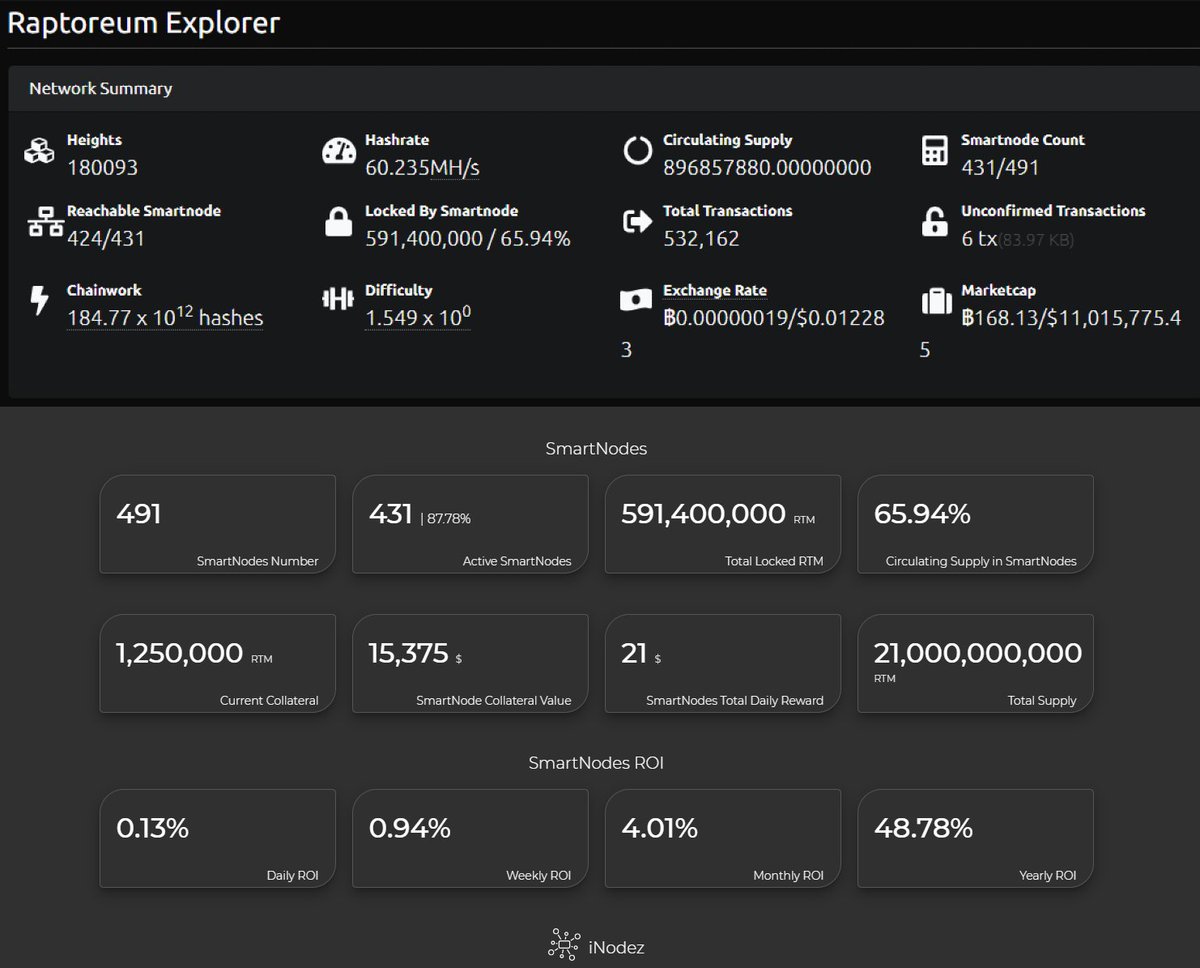Click the Locked By Smartnode padlock icon

click(339, 222)
